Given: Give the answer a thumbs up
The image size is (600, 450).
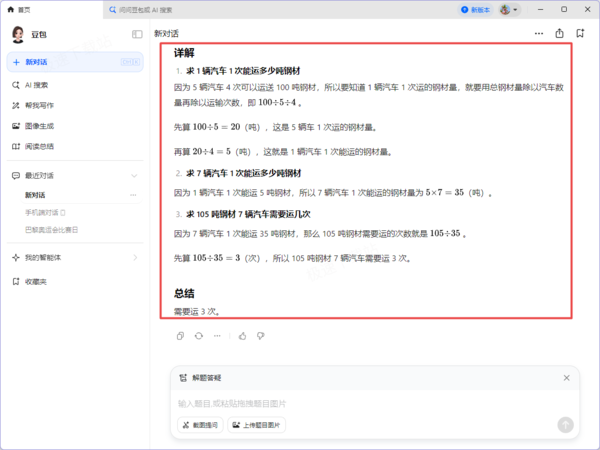Looking at the screenshot, I should pyautogui.click(x=243, y=336).
